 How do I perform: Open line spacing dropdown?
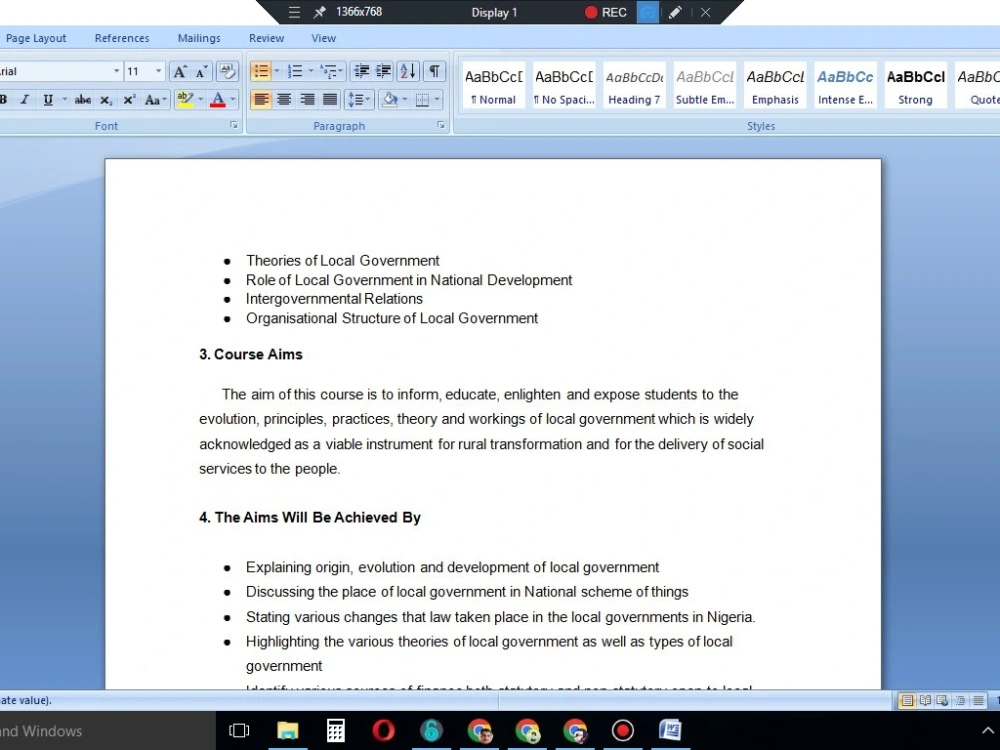coord(359,99)
